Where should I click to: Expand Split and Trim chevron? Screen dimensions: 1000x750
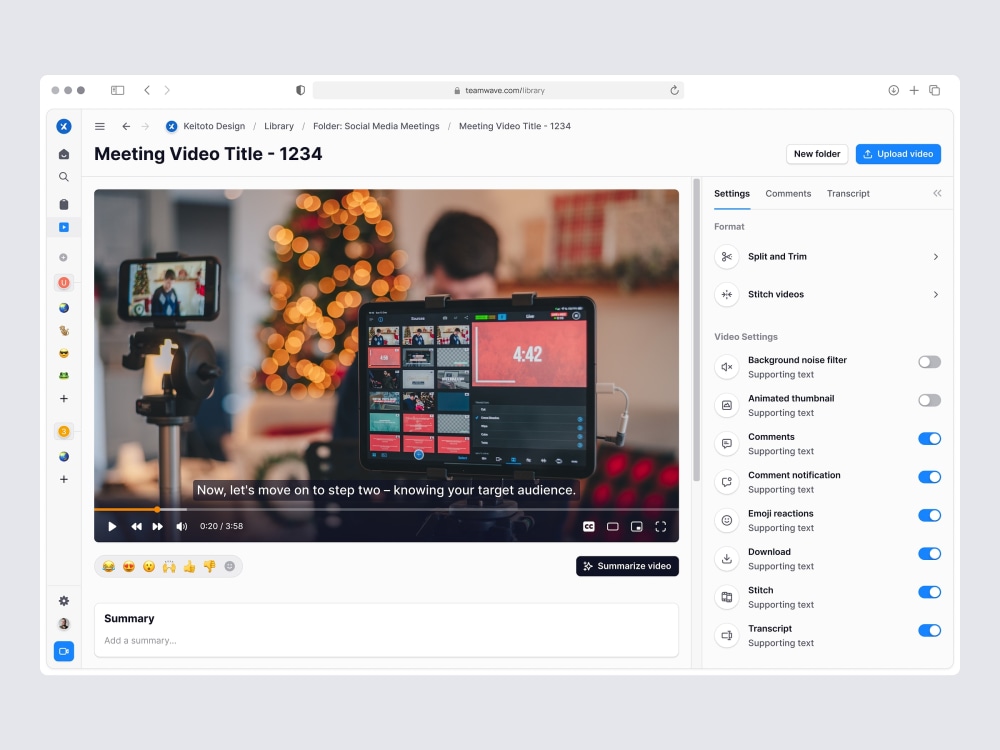click(936, 256)
